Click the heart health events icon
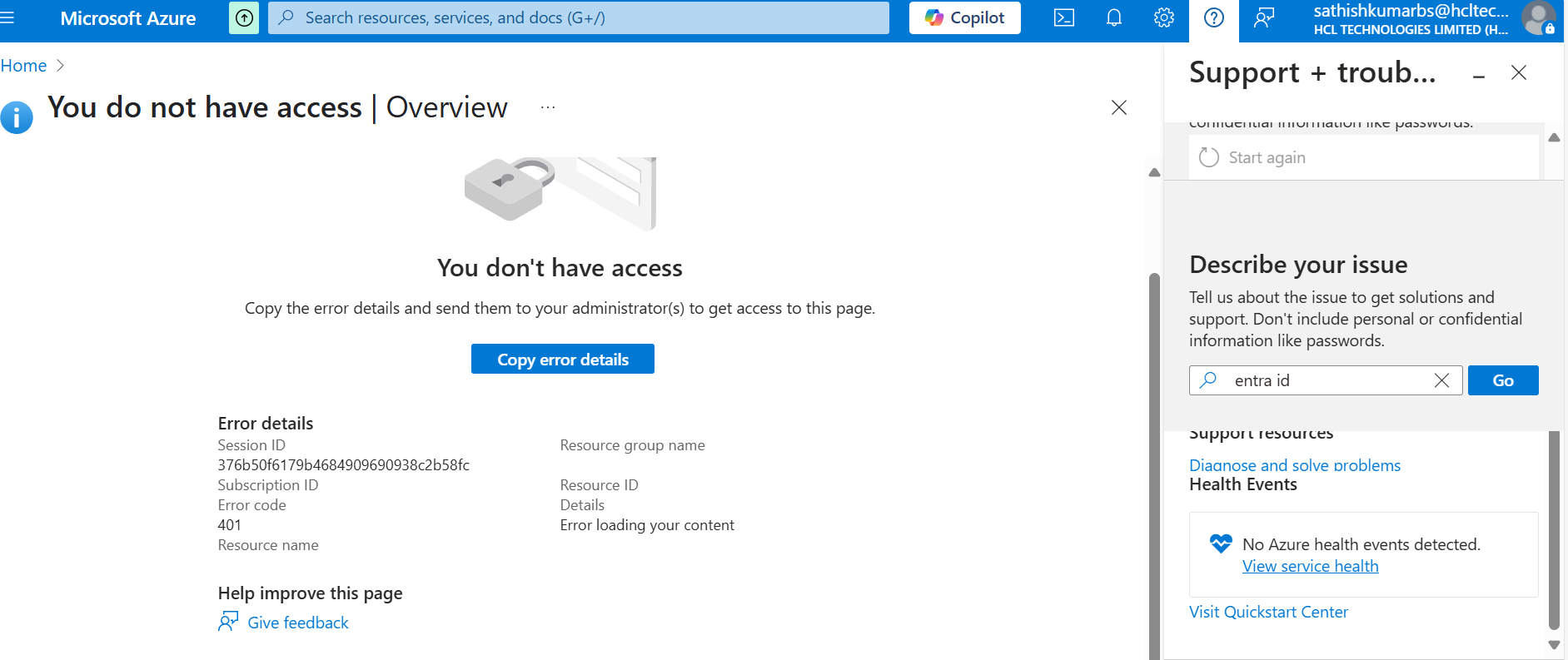This screenshot has width=1568, height=660. click(x=1221, y=543)
